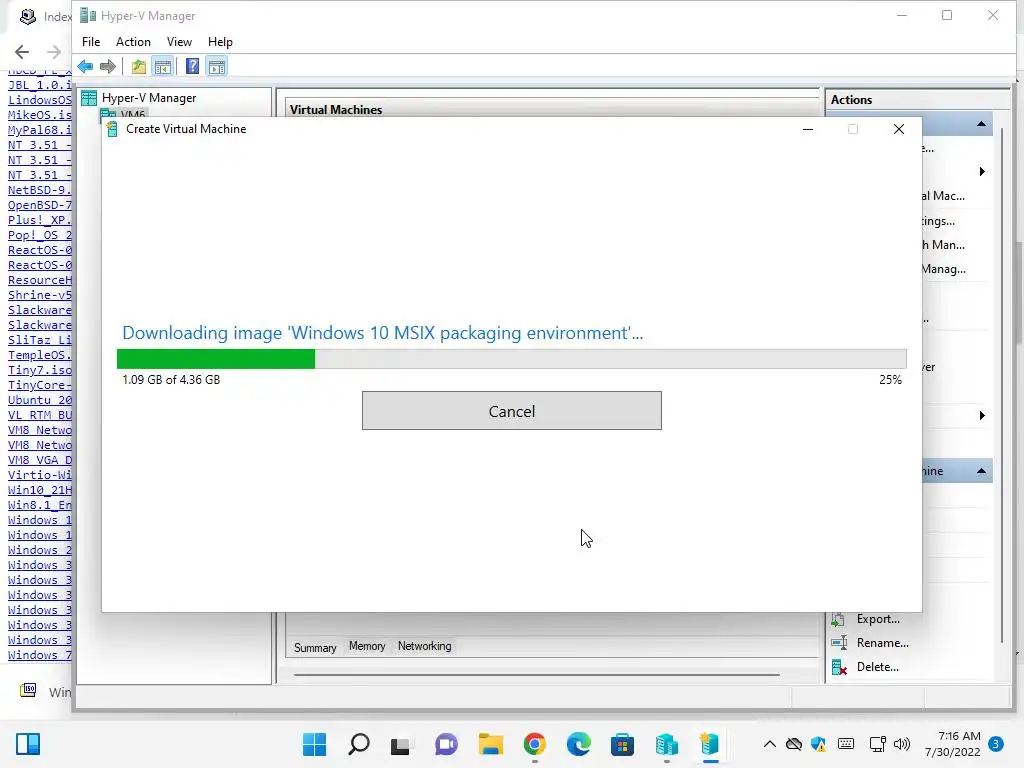Open Windows Security tray icon
1024x768 pixels.
tap(818, 744)
